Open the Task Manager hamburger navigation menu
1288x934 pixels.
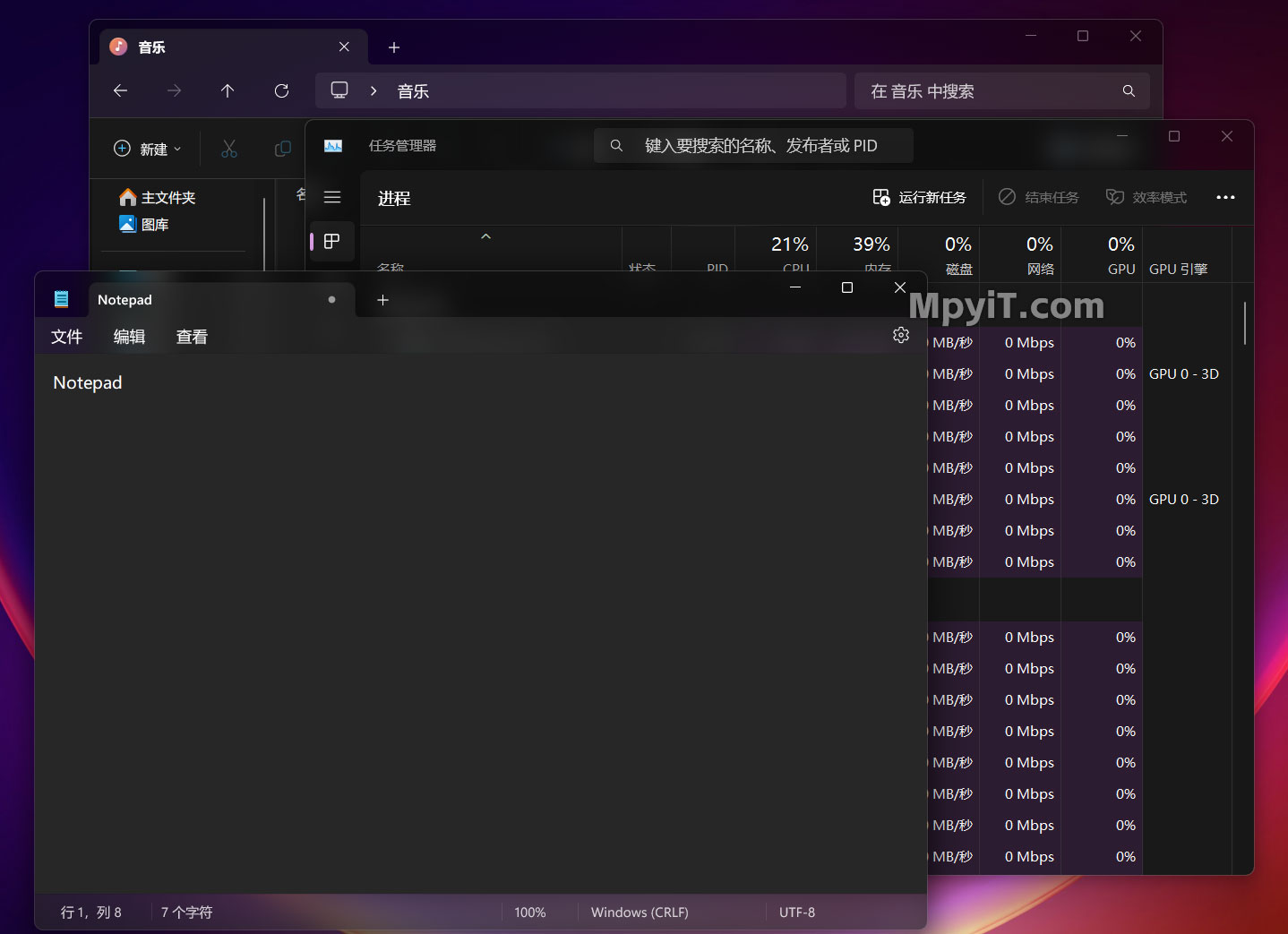point(332,197)
